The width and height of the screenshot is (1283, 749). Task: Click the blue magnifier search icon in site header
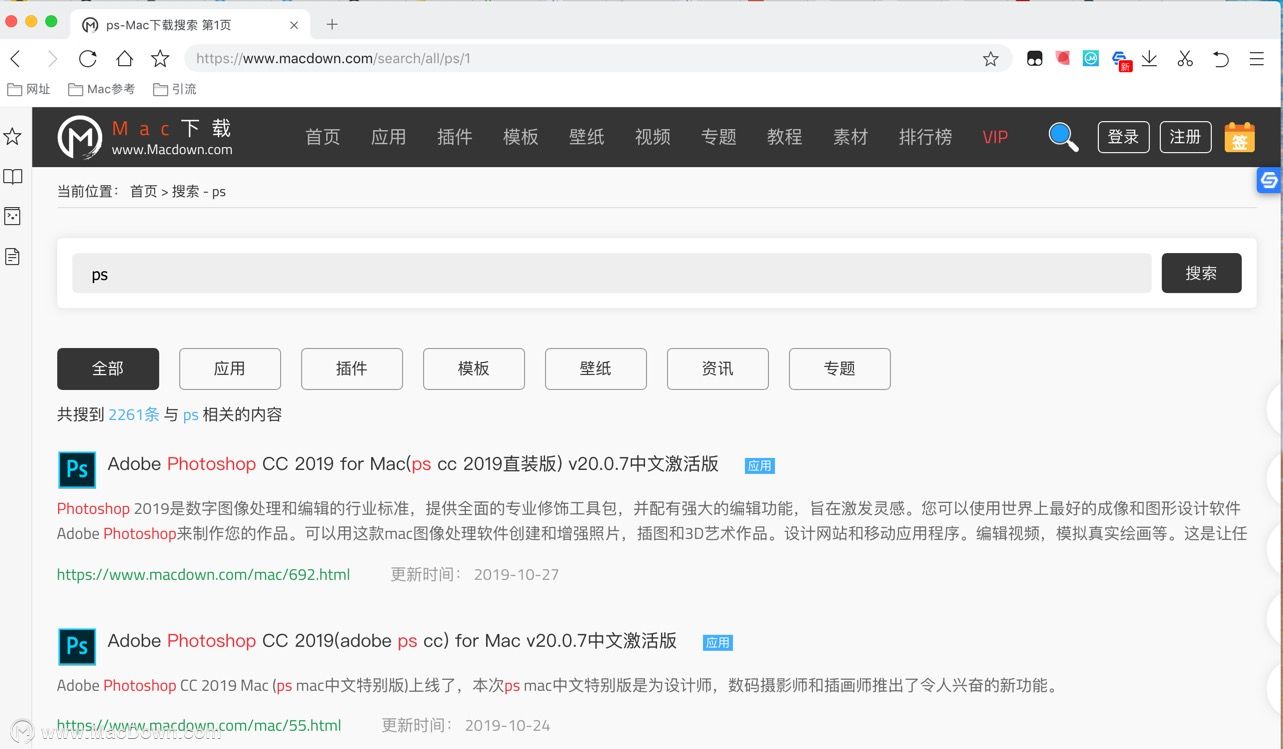[1063, 137]
